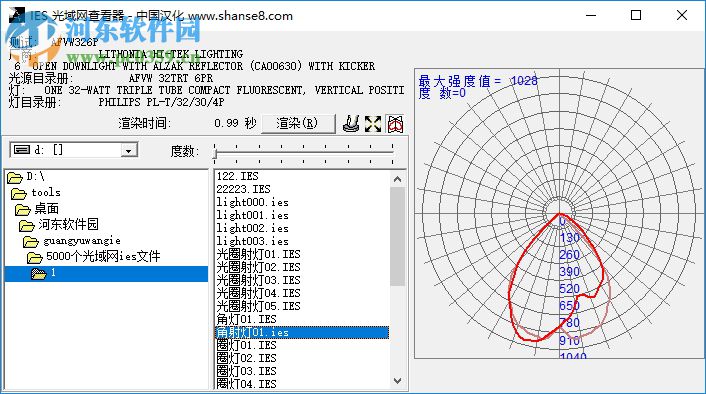Viewport: 706px width, 394px height.
Task: Select file light001.ies
Action: pos(253,215)
